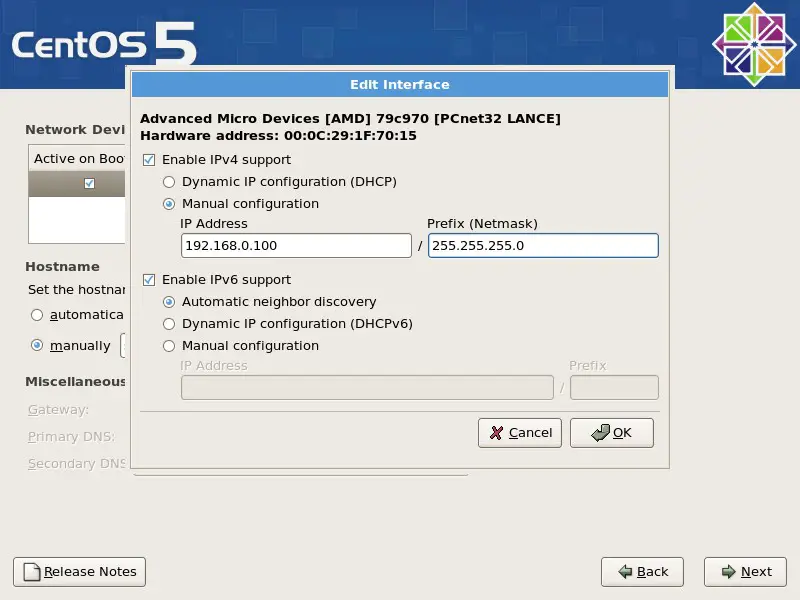Select Dynamic IP configuration (DHCPv6)
The height and width of the screenshot is (600, 800).
coord(169,324)
